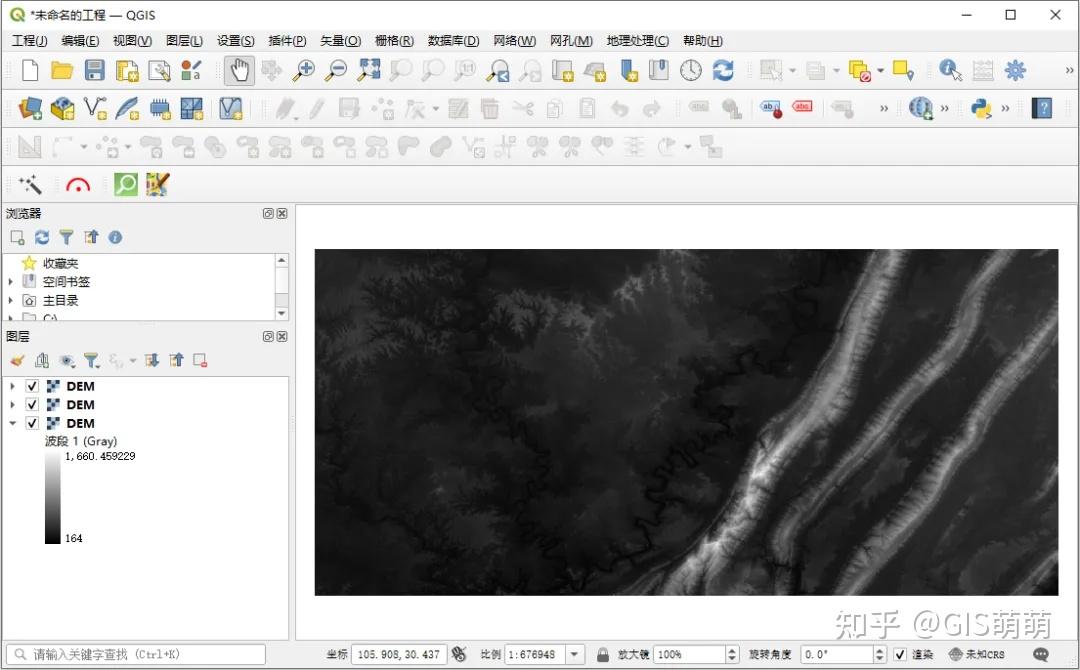Create a new SpatiaLite layer feather icon

pyautogui.click(x=127, y=108)
